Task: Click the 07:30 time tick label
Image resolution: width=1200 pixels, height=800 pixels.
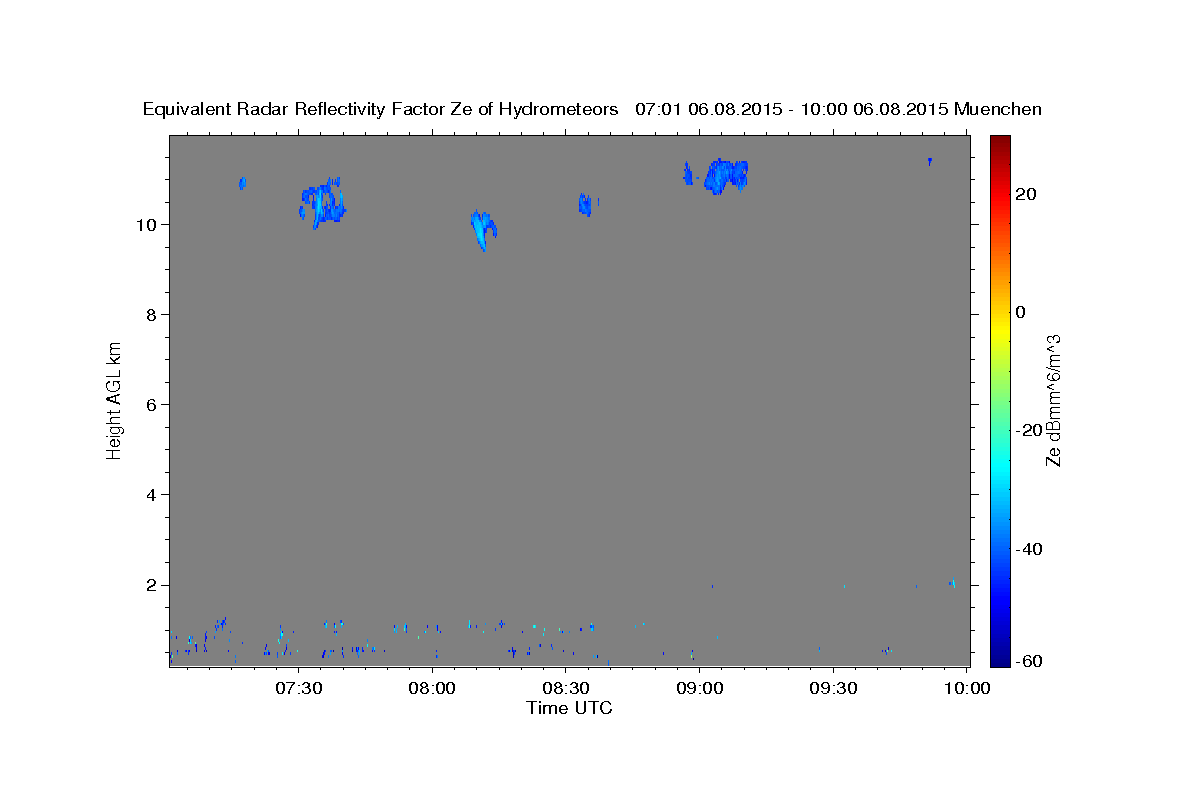Action: click(x=298, y=688)
